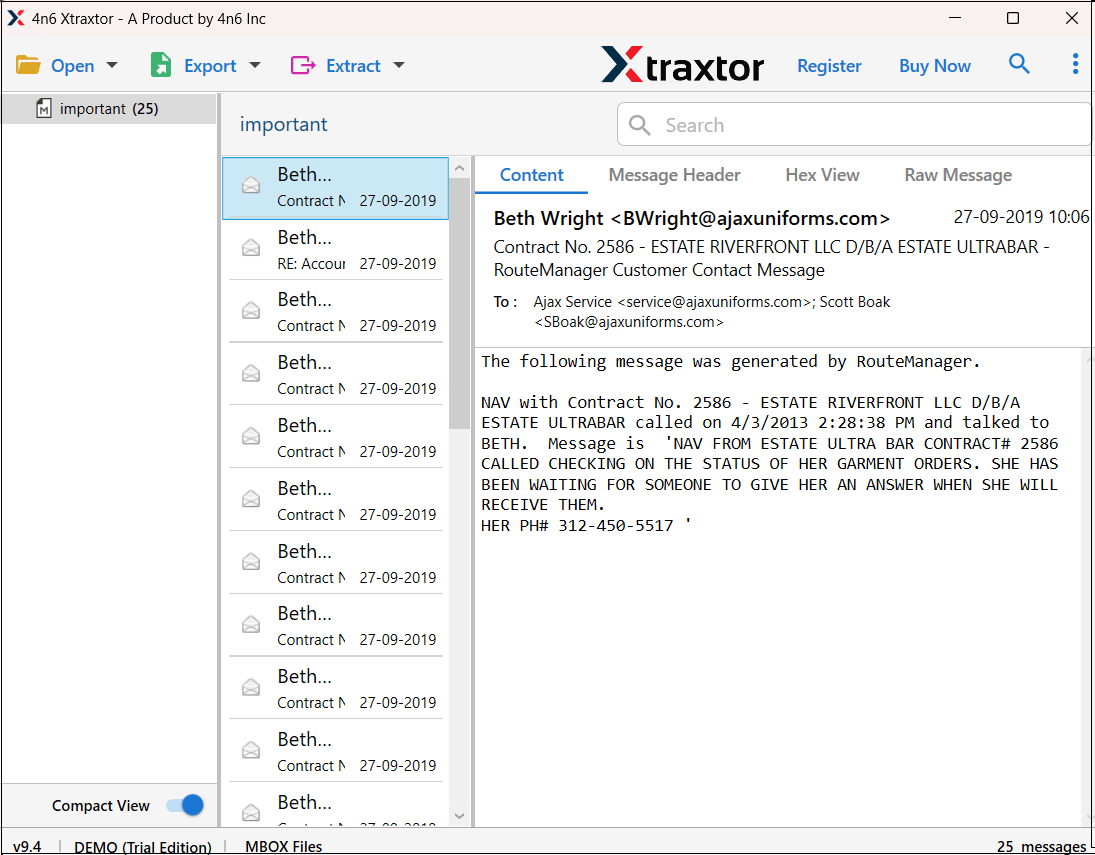Viewport: 1095px width, 855px height.
Task: Click the Xtraxtor logo
Action: tap(682, 66)
